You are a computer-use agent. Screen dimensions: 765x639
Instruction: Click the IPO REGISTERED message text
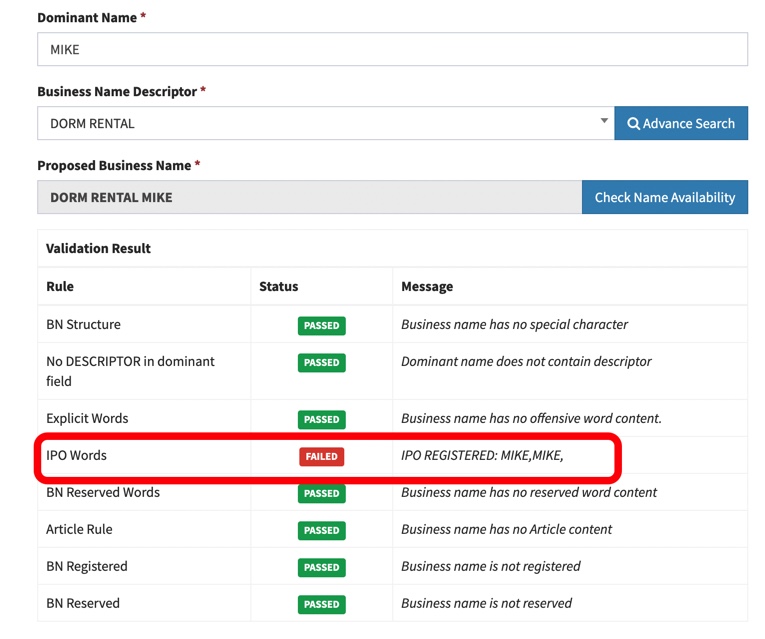[482, 456]
